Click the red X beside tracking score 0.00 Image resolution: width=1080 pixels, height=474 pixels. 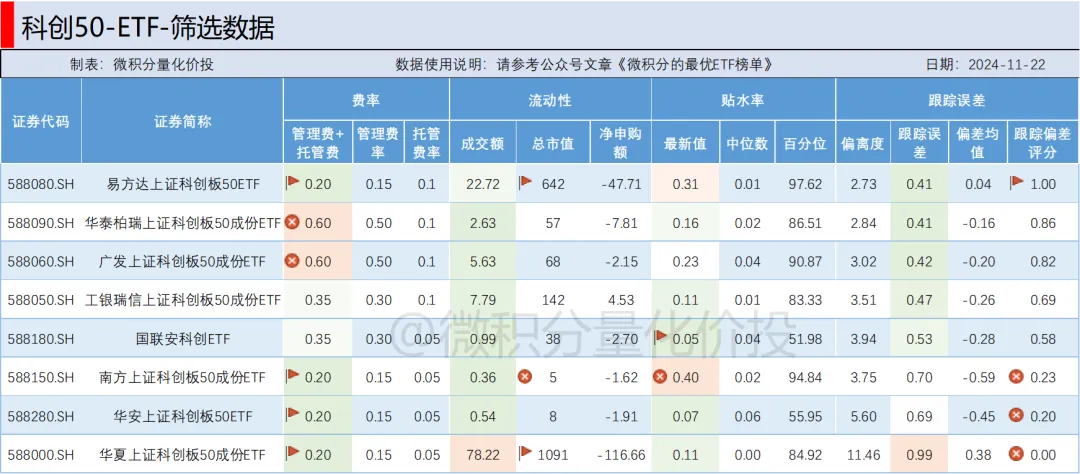(x=1016, y=454)
